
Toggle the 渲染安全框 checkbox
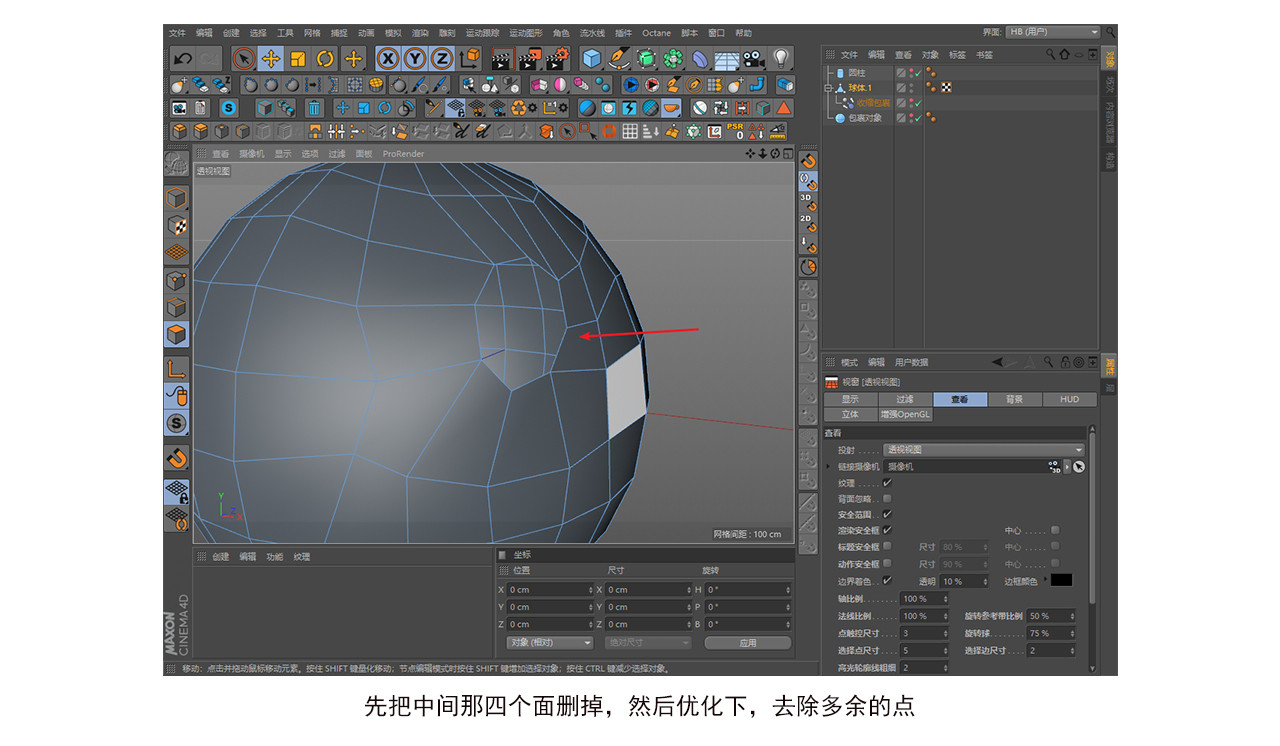[887, 530]
